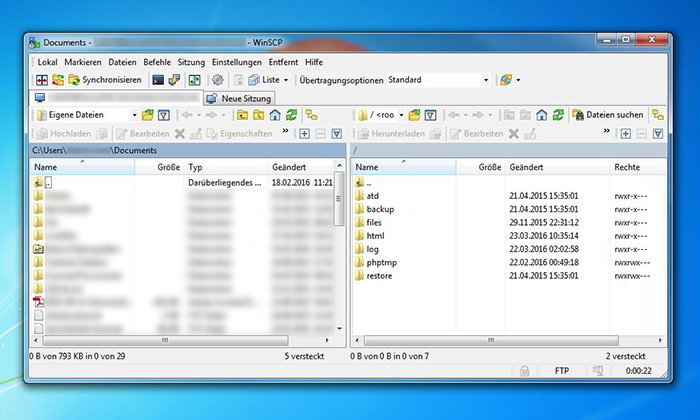Switch to the Neue Sitzung tab

(x=239, y=99)
